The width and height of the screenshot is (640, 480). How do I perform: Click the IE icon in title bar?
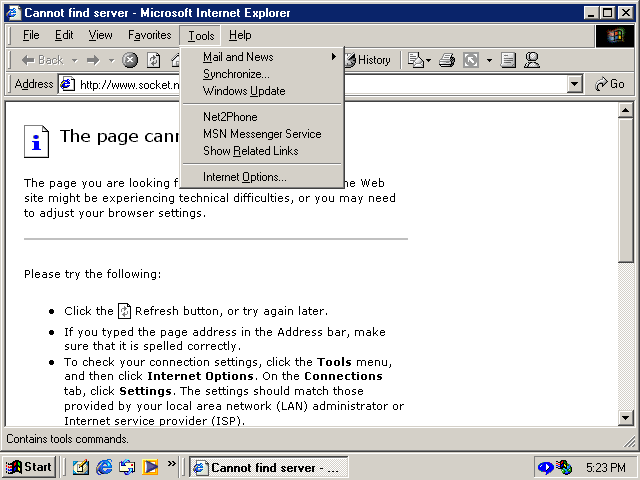coord(13,13)
